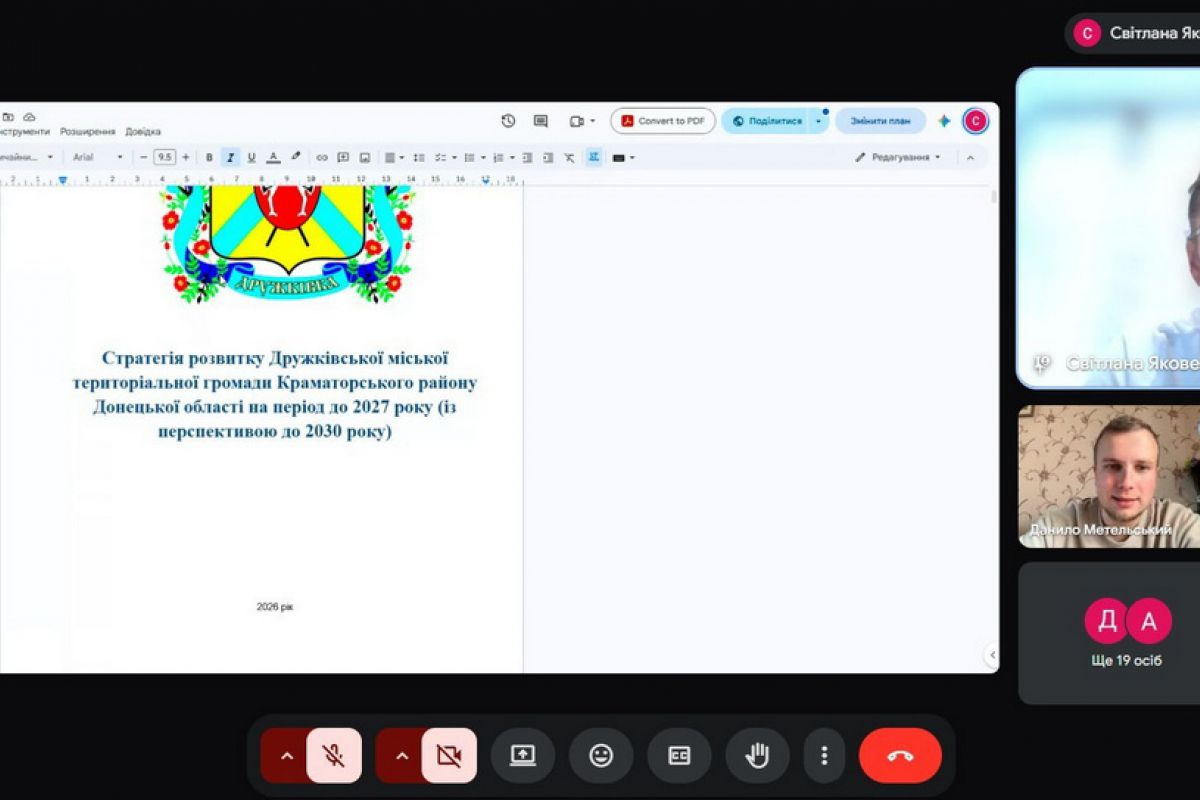Click the document title starting Стратегія розвитку
This screenshot has height=800, width=1200.
[275, 395]
